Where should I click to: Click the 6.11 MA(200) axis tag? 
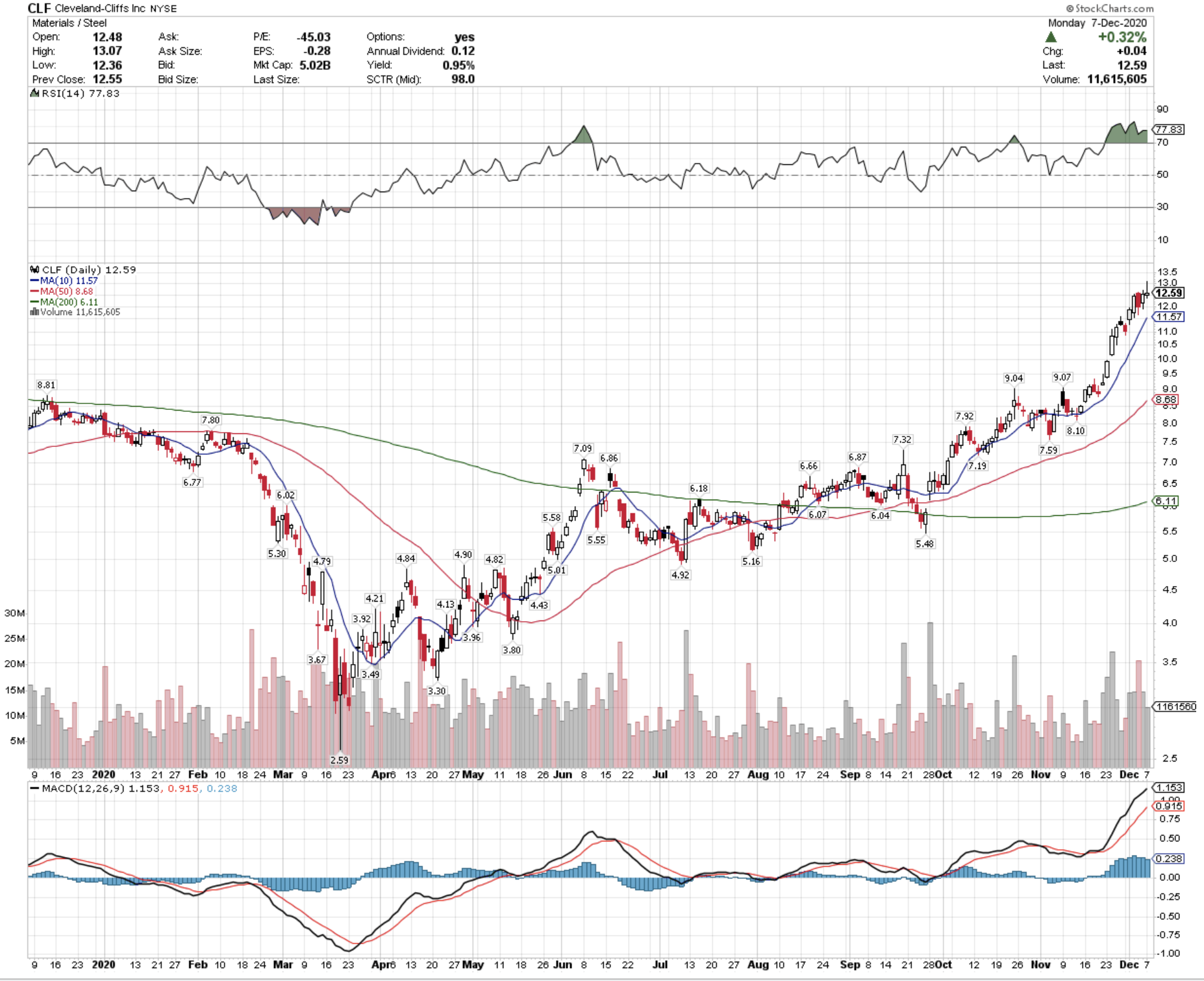(1166, 501)
